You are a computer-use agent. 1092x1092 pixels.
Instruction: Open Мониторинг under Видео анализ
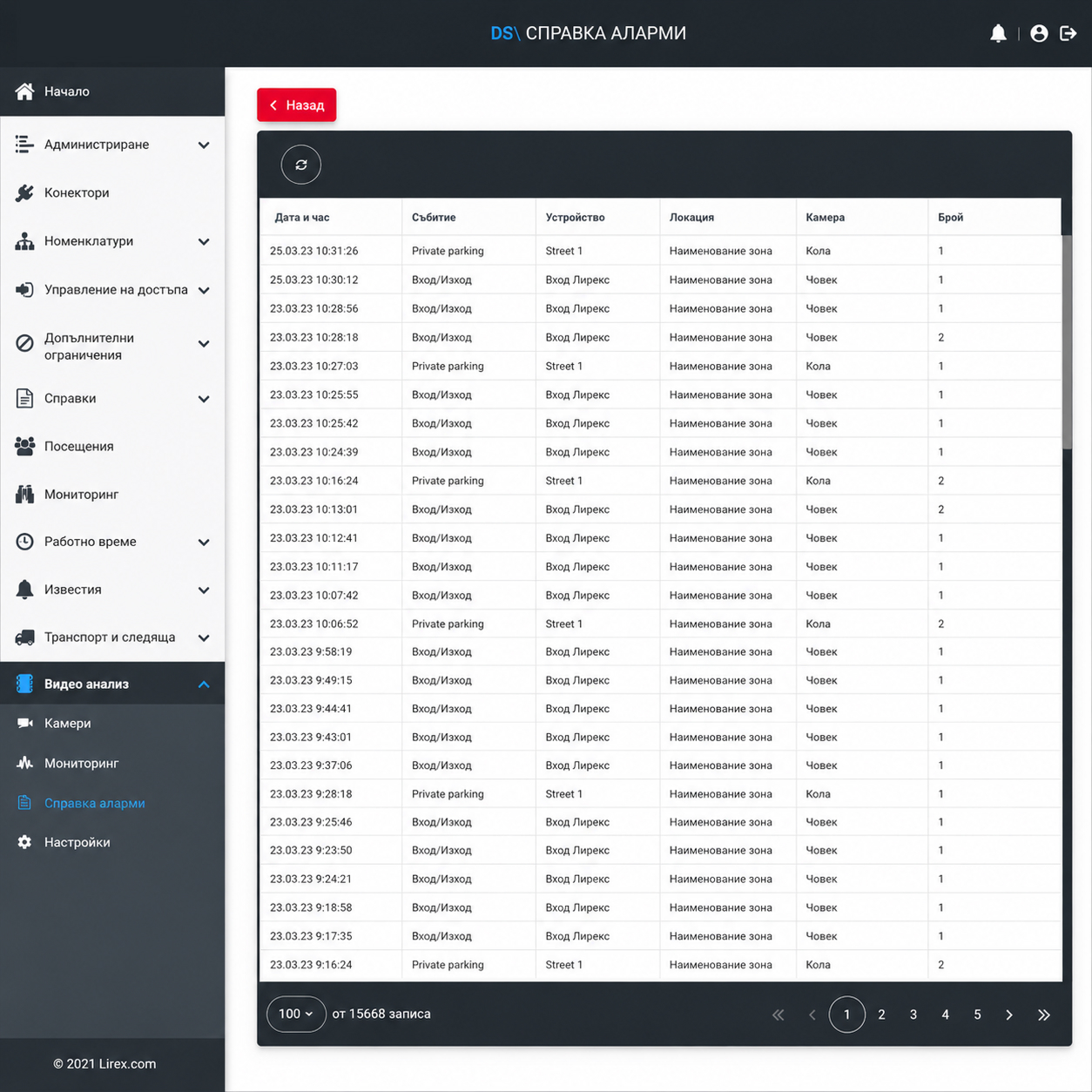pyautogui.click(x=81, y=763)
